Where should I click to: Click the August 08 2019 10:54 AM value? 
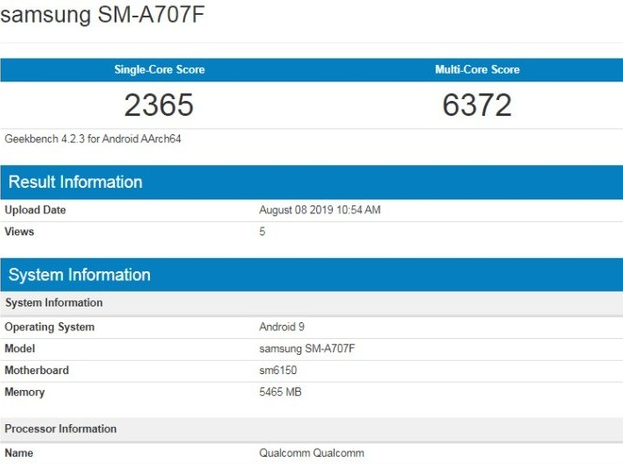pyautogui.click(x=320, y=210)
